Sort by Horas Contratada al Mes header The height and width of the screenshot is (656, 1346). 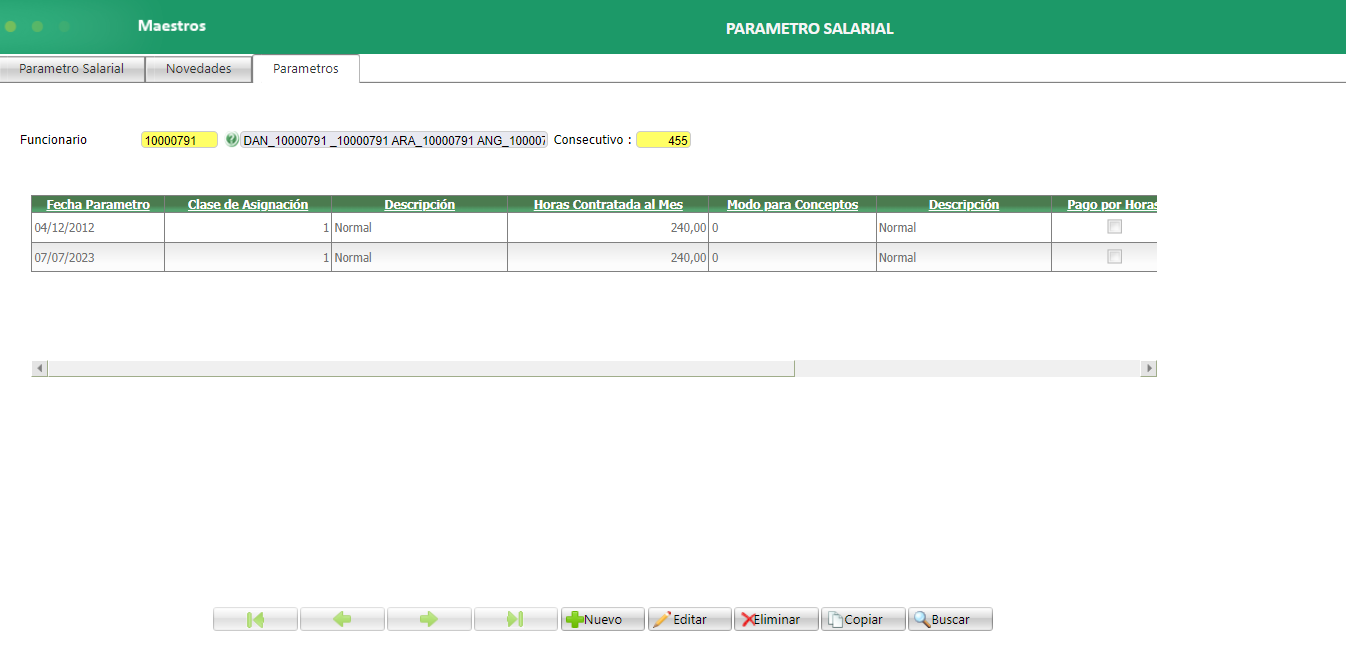click(608, 205)
